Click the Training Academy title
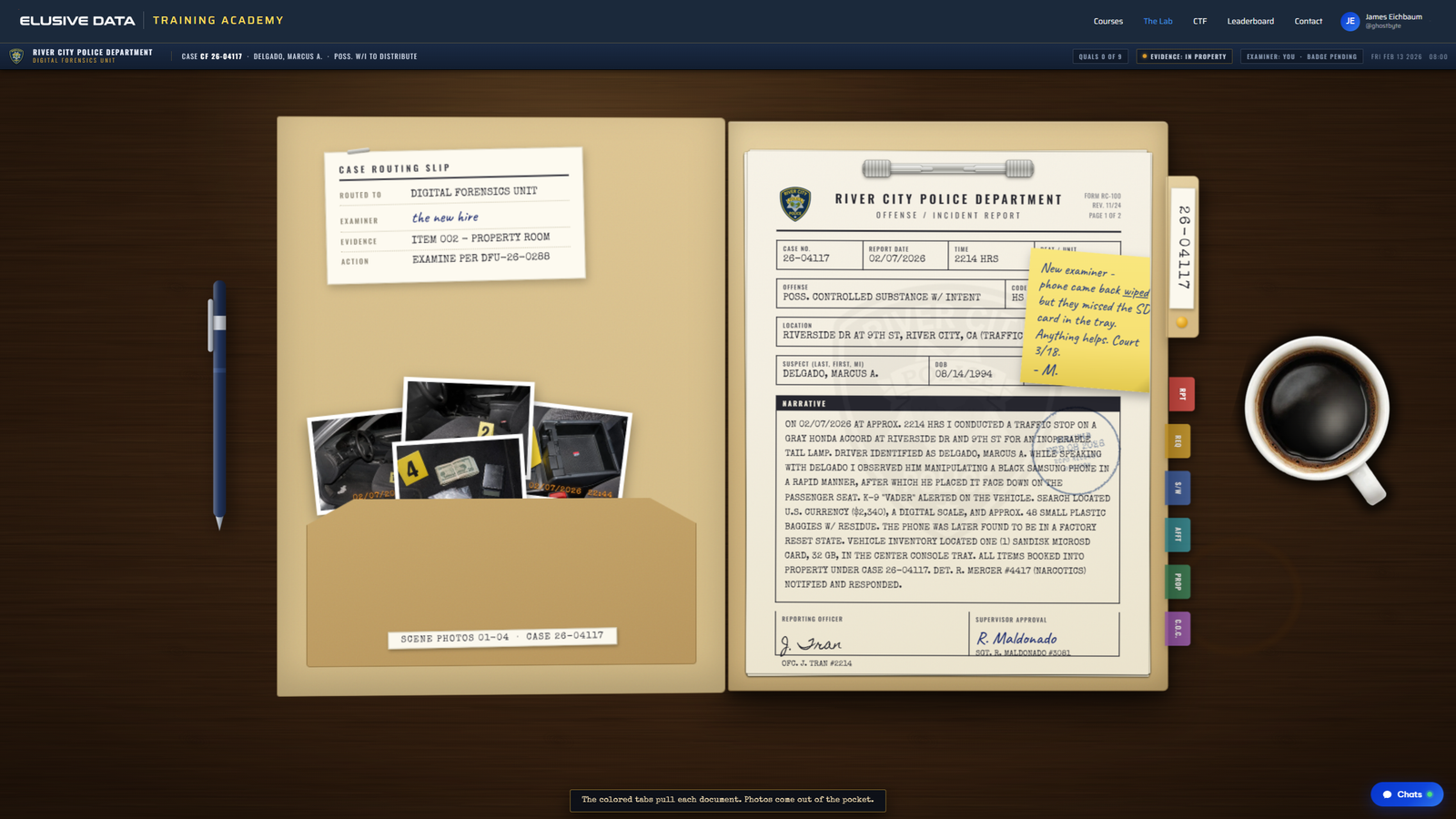1456x819 pixels. 218,20
